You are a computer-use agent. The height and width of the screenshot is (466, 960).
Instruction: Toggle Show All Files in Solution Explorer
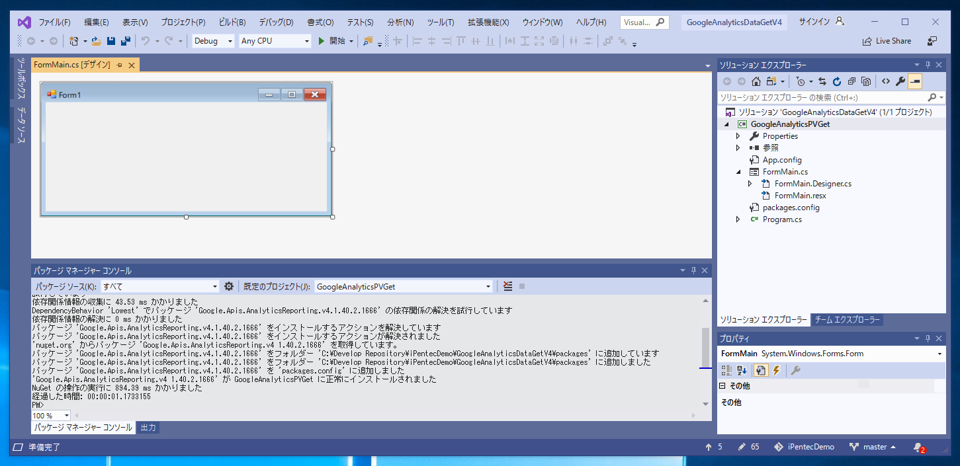[x=866, y=81]
